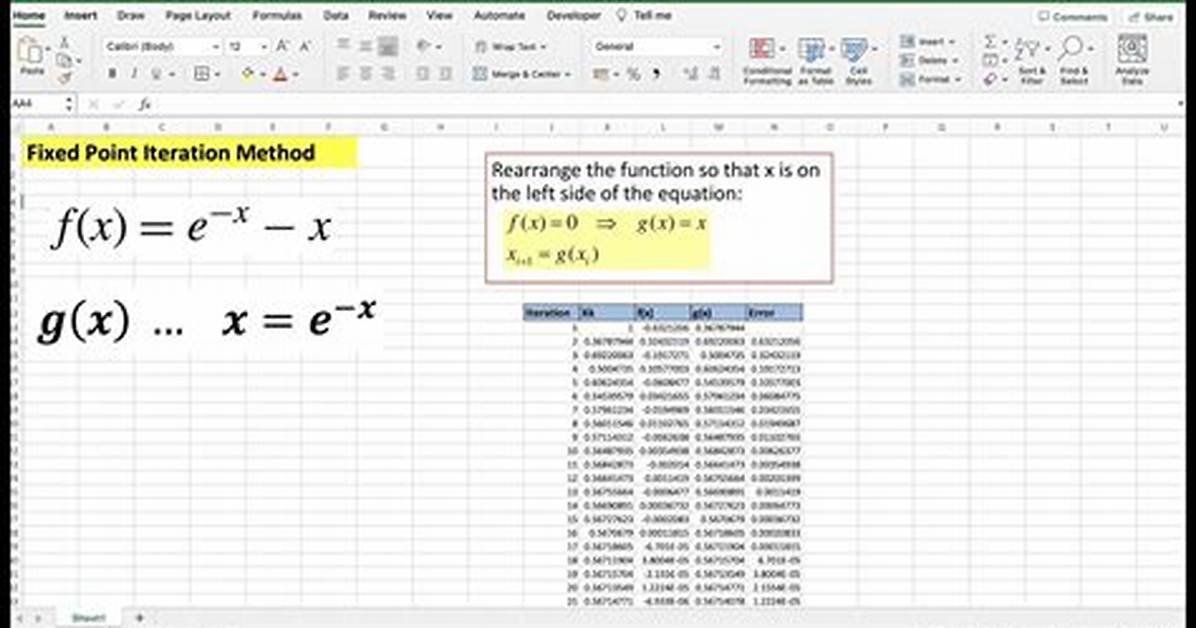This screenshot has height=628, width=1196.
Task: Center text horizontally
Action: tap(366, 74)
